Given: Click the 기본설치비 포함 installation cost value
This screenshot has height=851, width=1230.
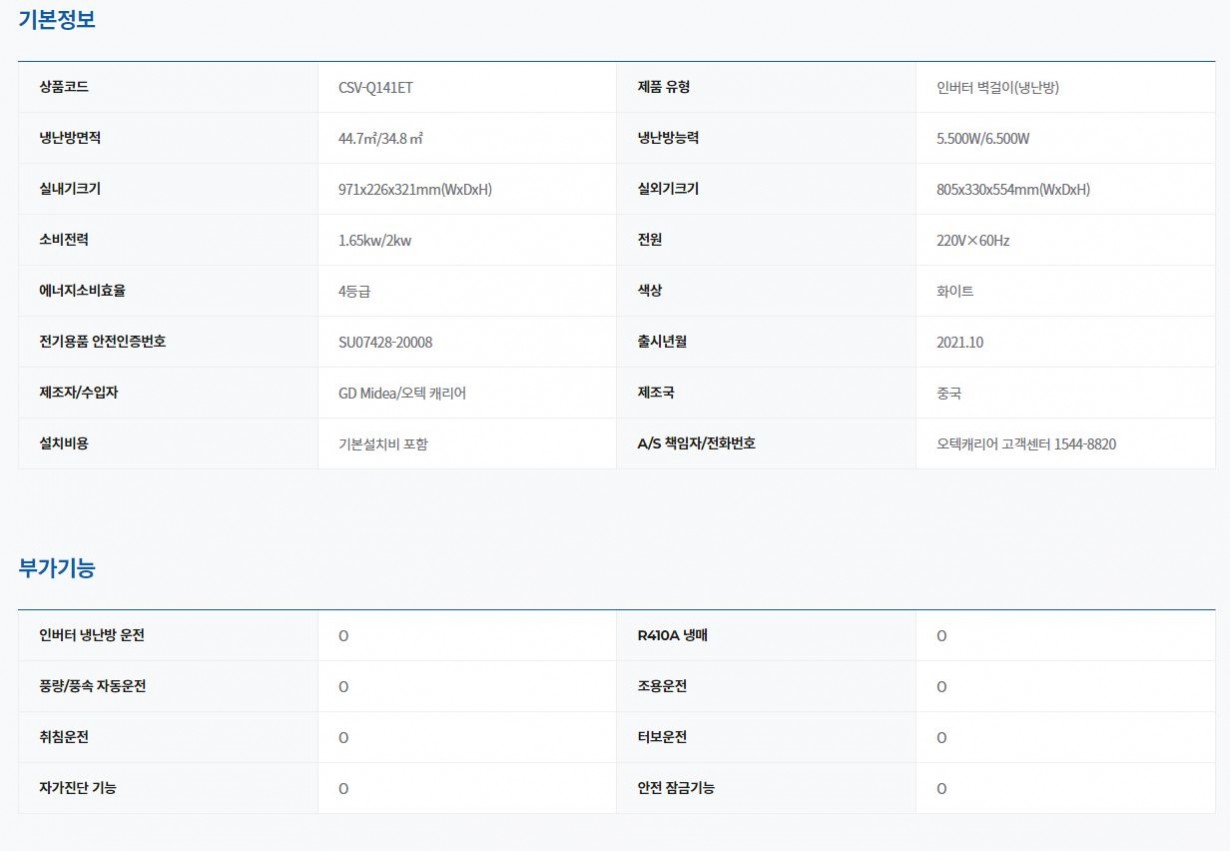Looking at the screenshot, I should tap(383, 445).
